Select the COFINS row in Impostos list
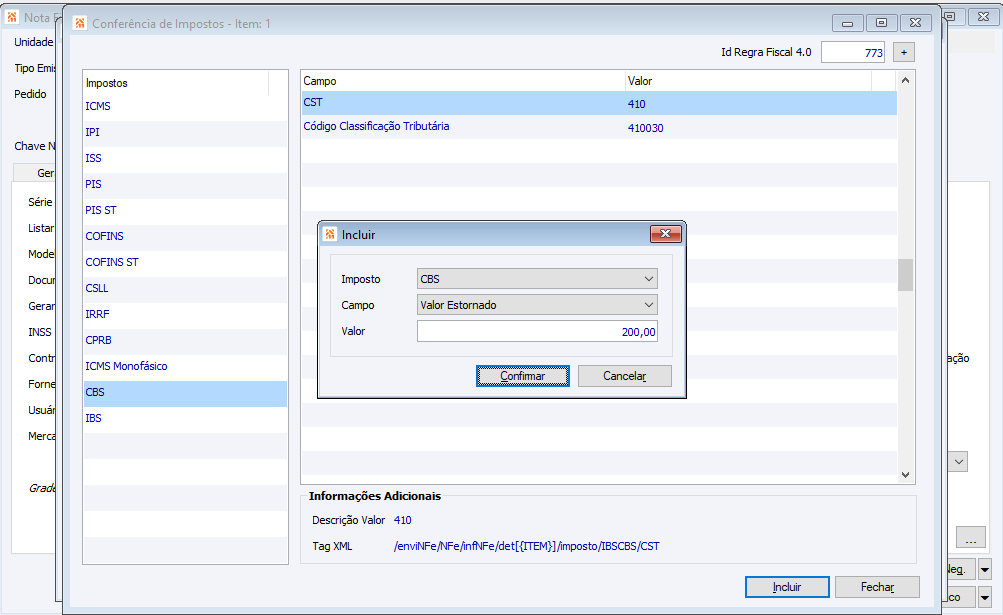1003x615 pixels. pos(185,236)
